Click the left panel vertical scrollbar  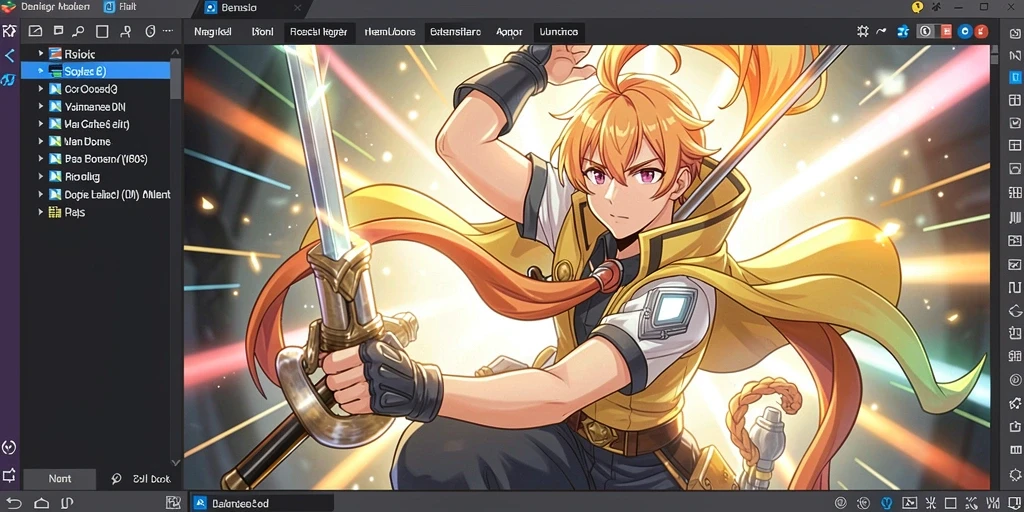coord(176,75)
